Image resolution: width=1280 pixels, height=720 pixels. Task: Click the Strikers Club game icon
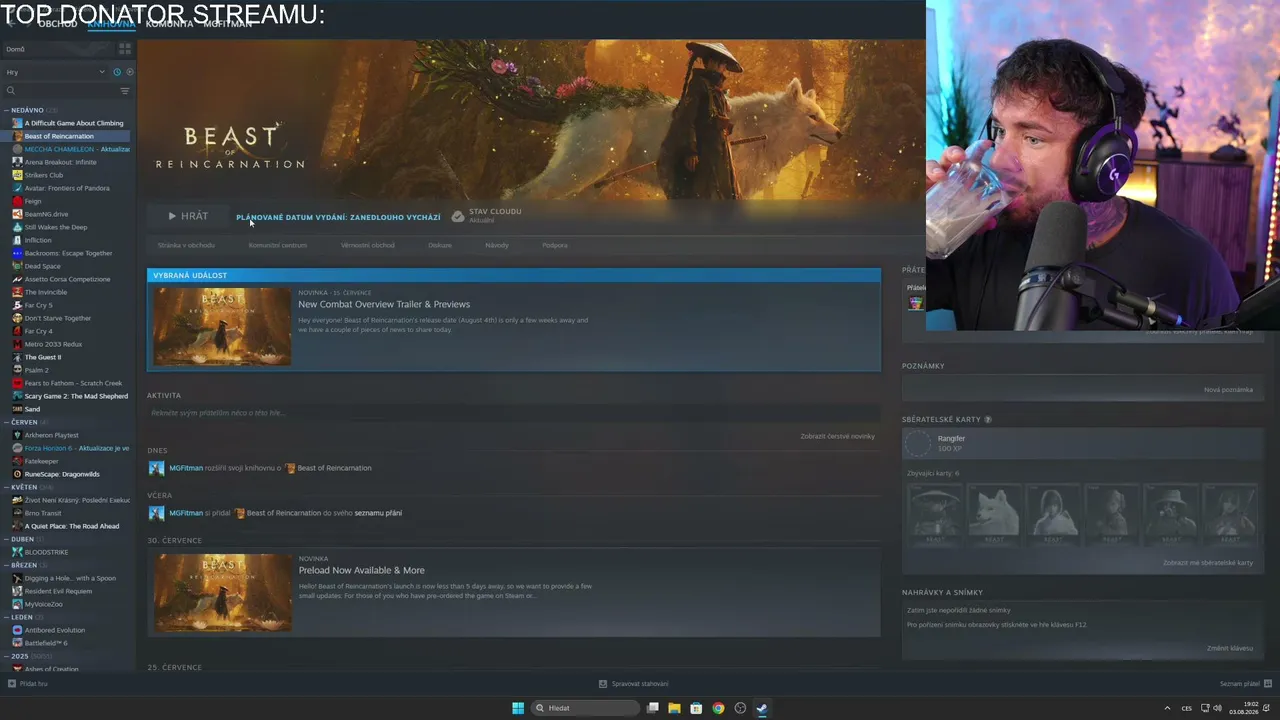(x=18, y=175)
